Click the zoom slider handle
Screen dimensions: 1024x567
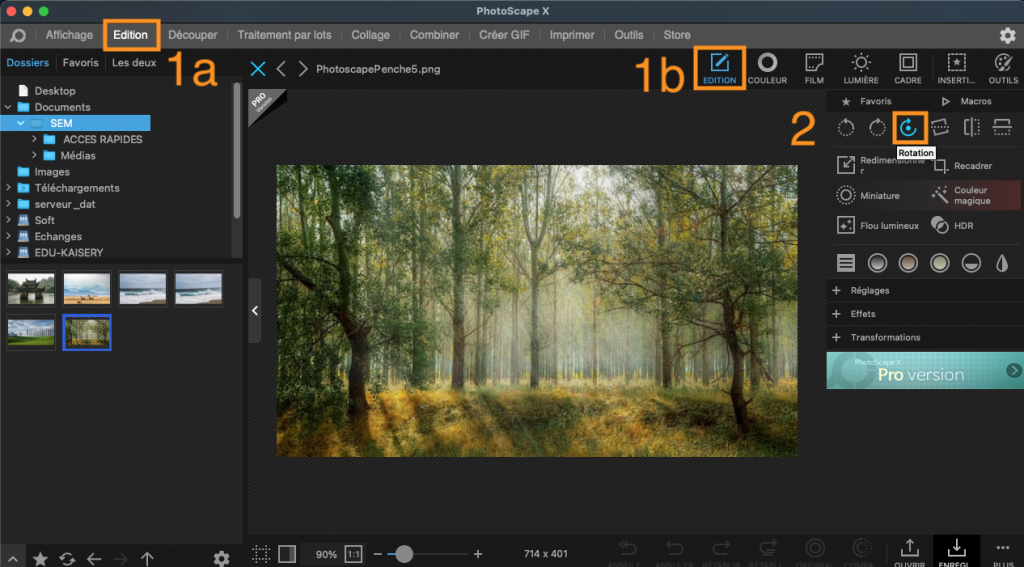point(404,554)
